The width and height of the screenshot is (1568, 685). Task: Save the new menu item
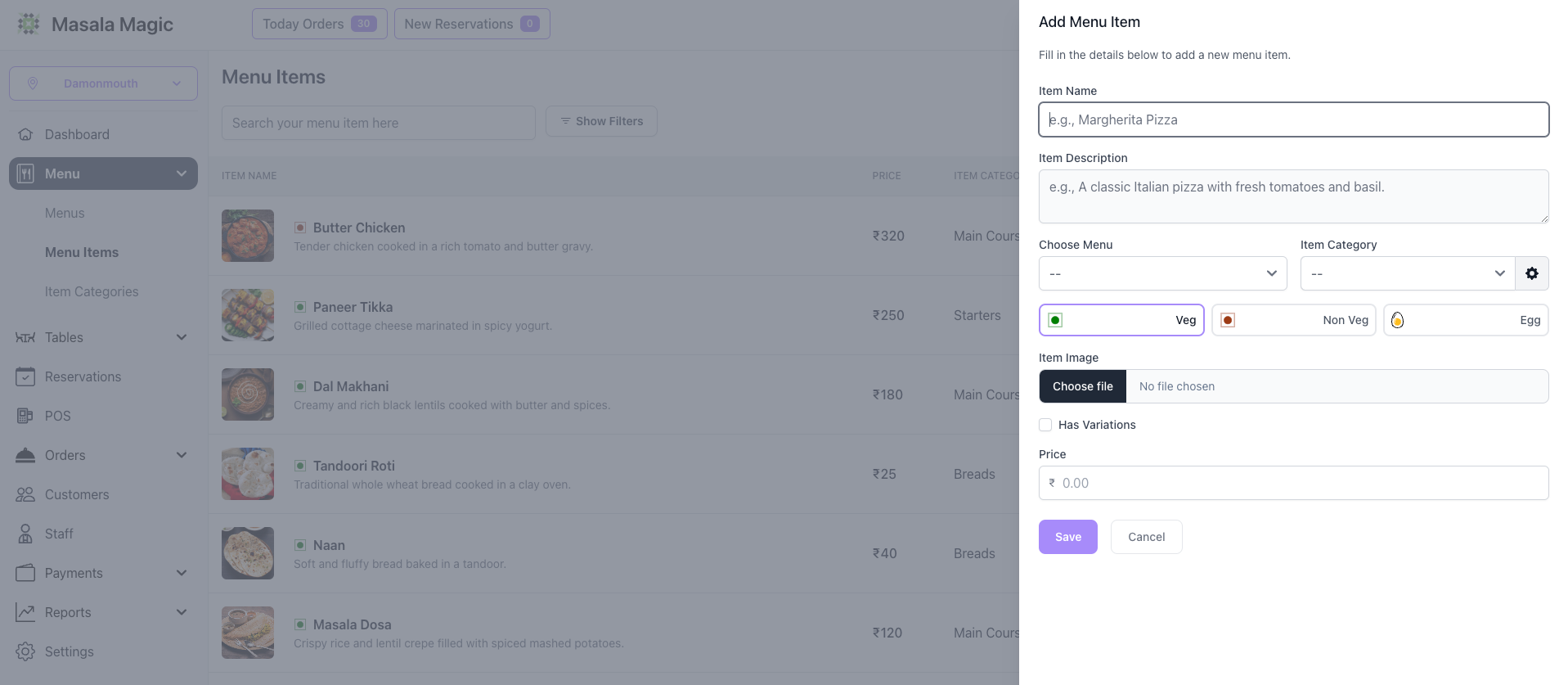[1067, 537]
